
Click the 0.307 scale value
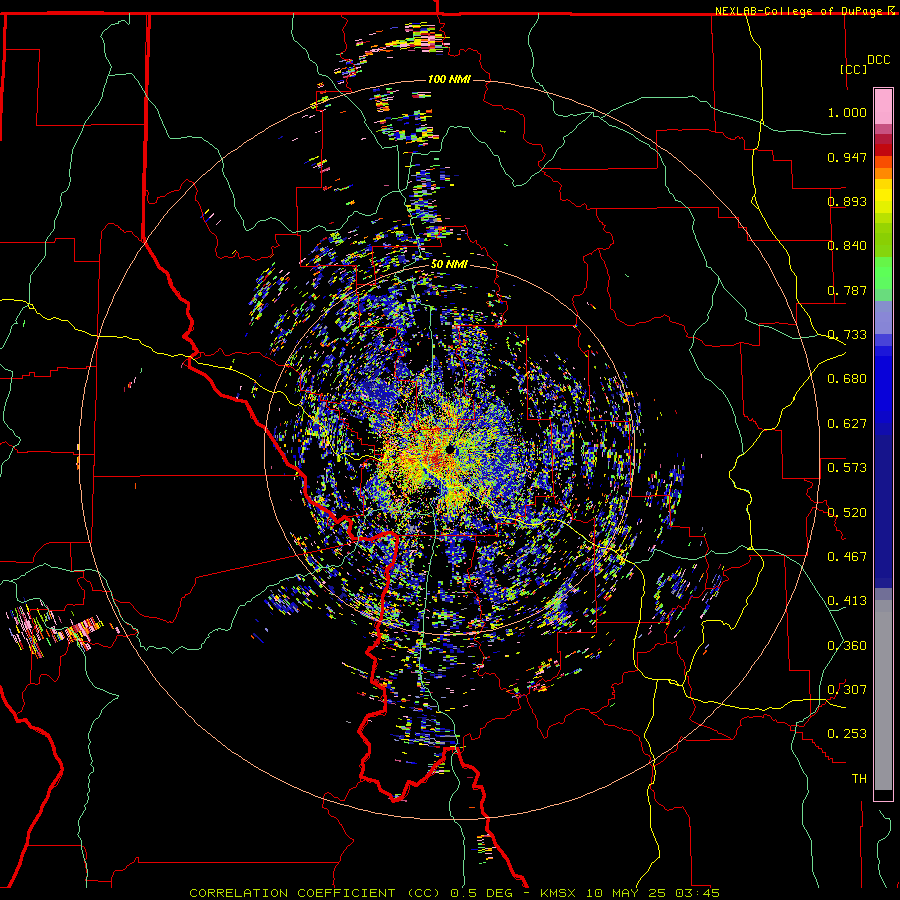(847, 690)
